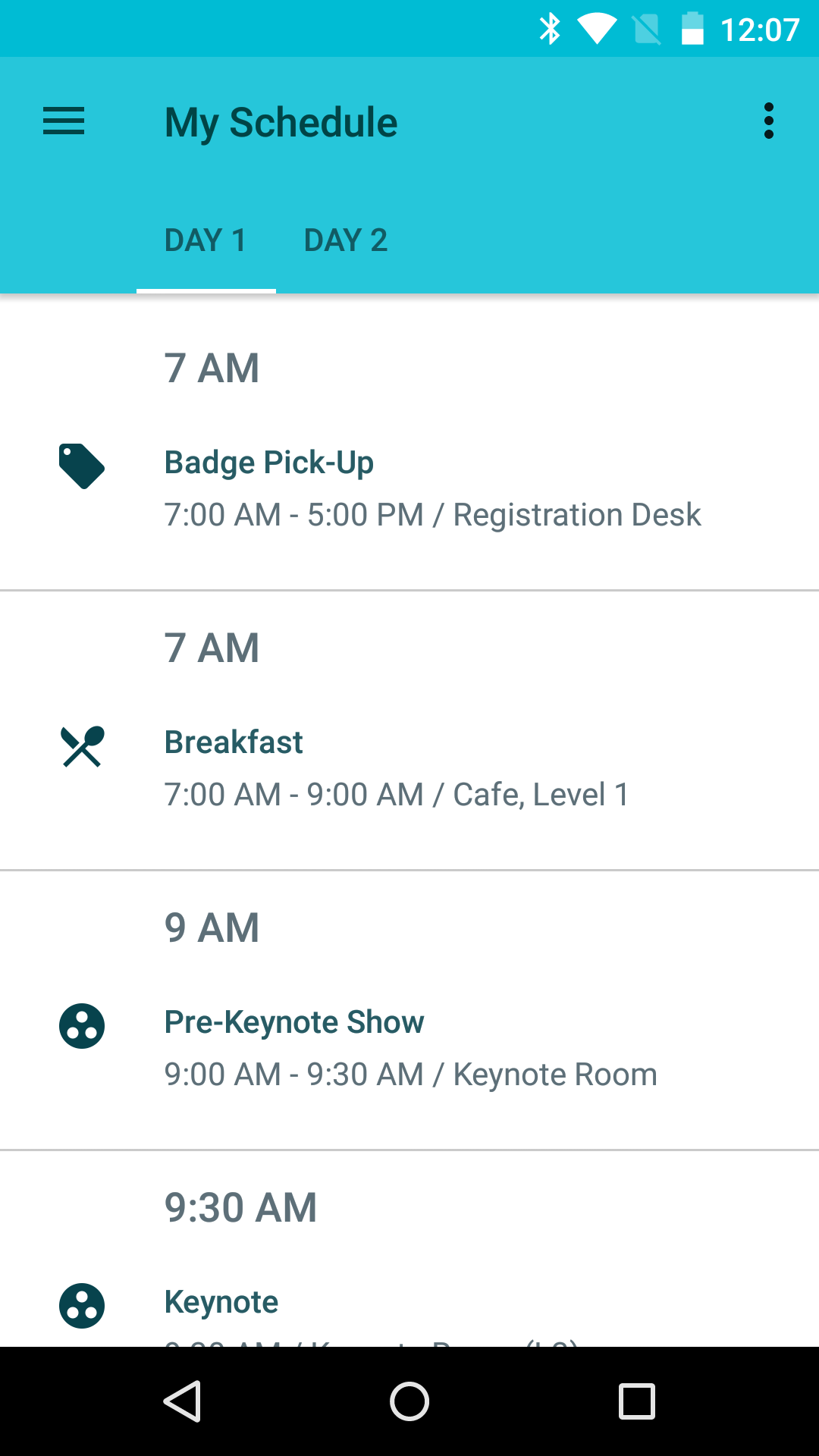Tap the Wi-Fi status bar icon
This screenshot has height=1456, width=819.
pos(597,30)
